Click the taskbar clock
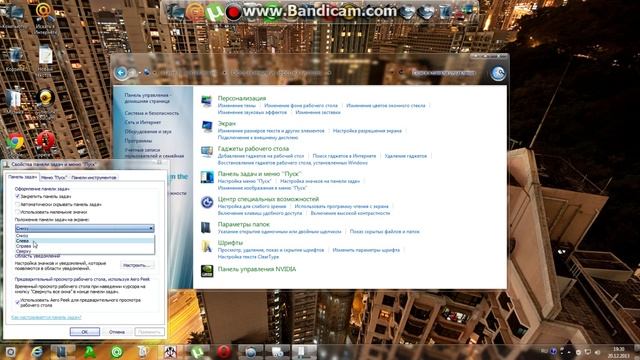 click(619, 352)
